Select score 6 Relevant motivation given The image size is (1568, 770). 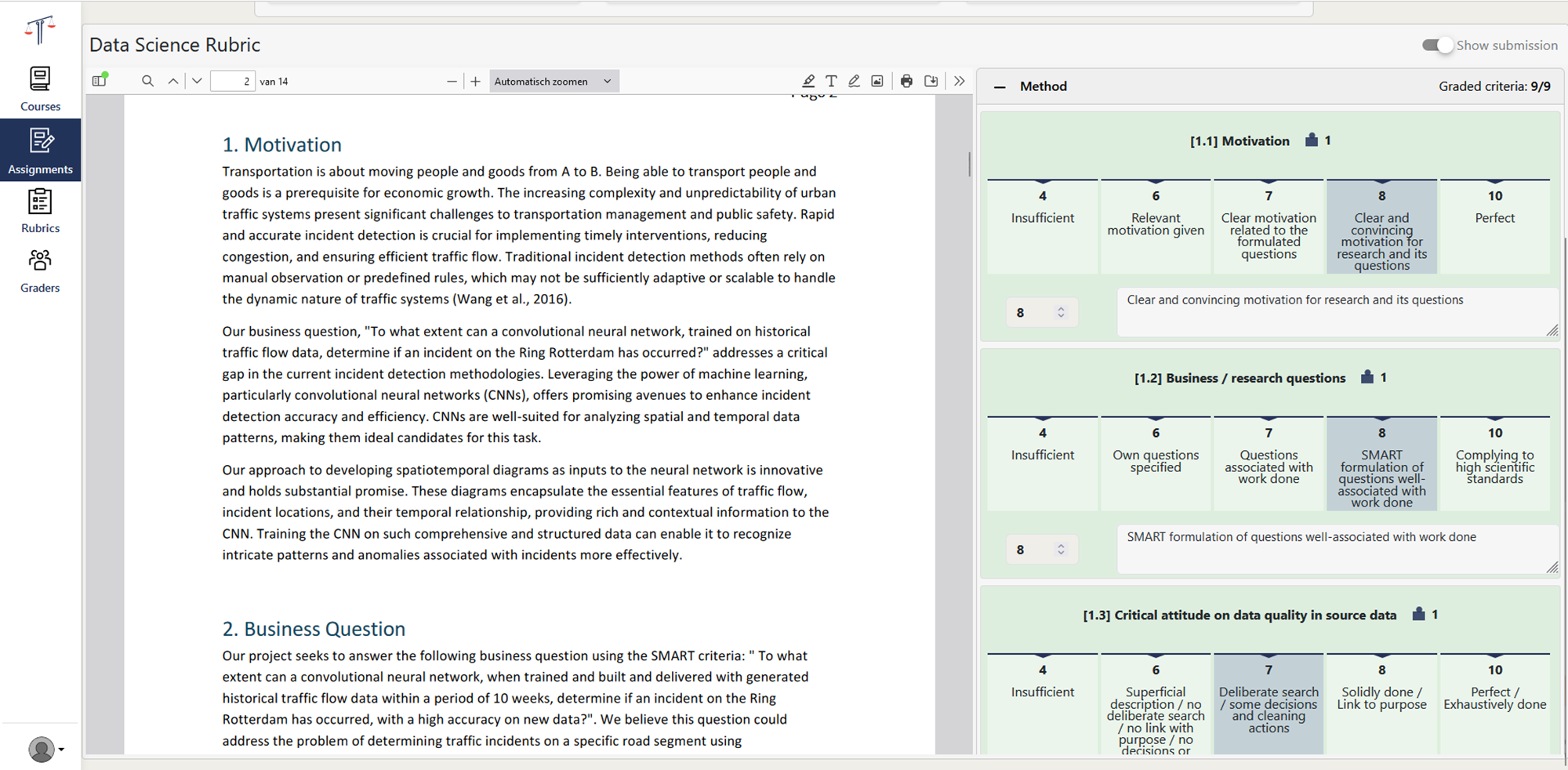click(1156, 227)
